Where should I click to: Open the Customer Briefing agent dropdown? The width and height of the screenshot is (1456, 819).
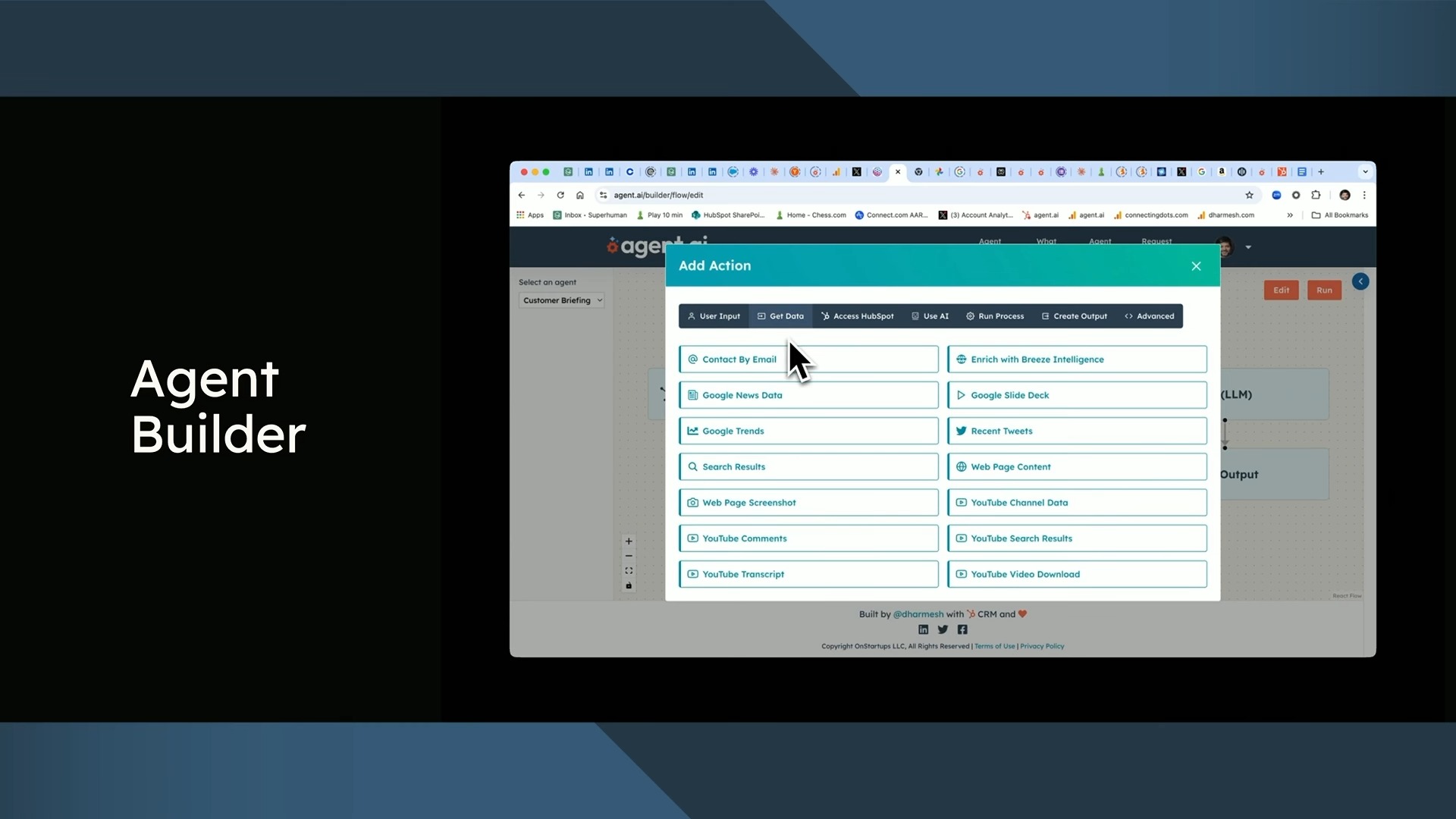point(562,300)
